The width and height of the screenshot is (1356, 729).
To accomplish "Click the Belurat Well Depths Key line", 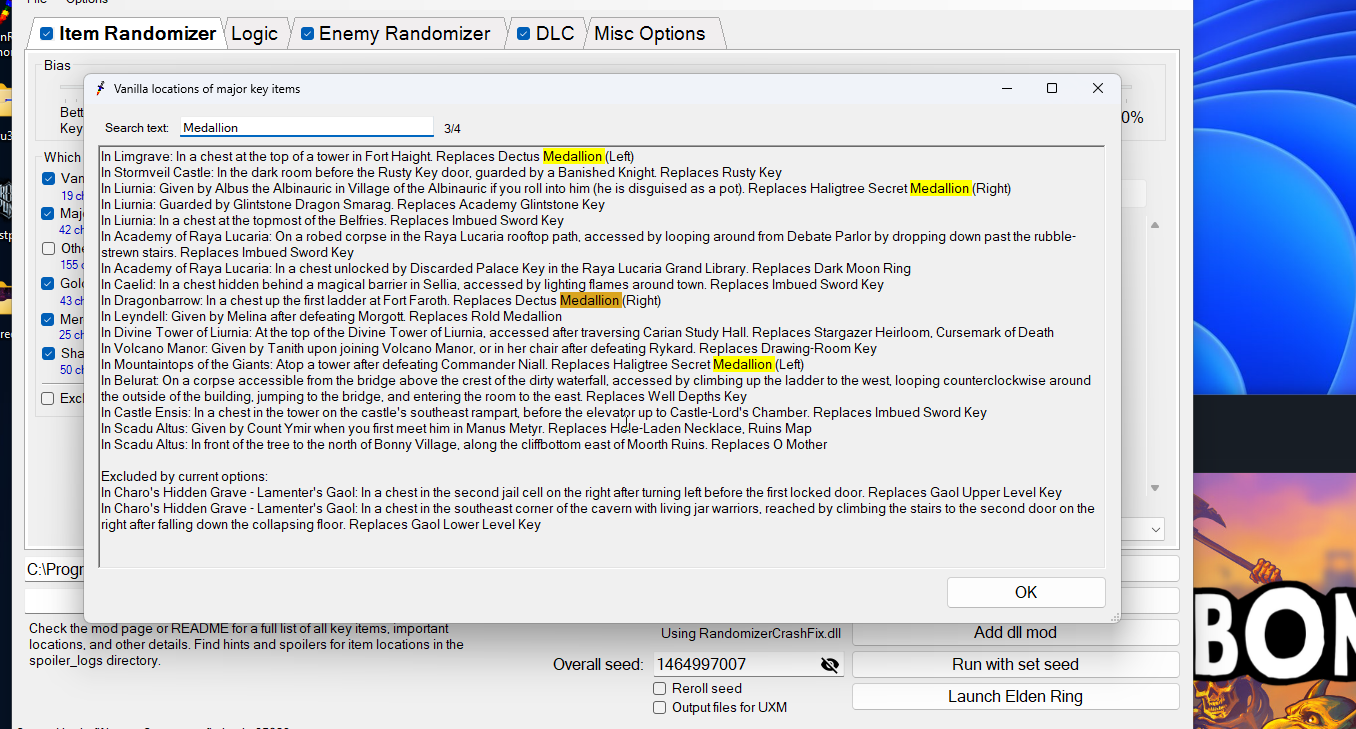I will 596,389.
